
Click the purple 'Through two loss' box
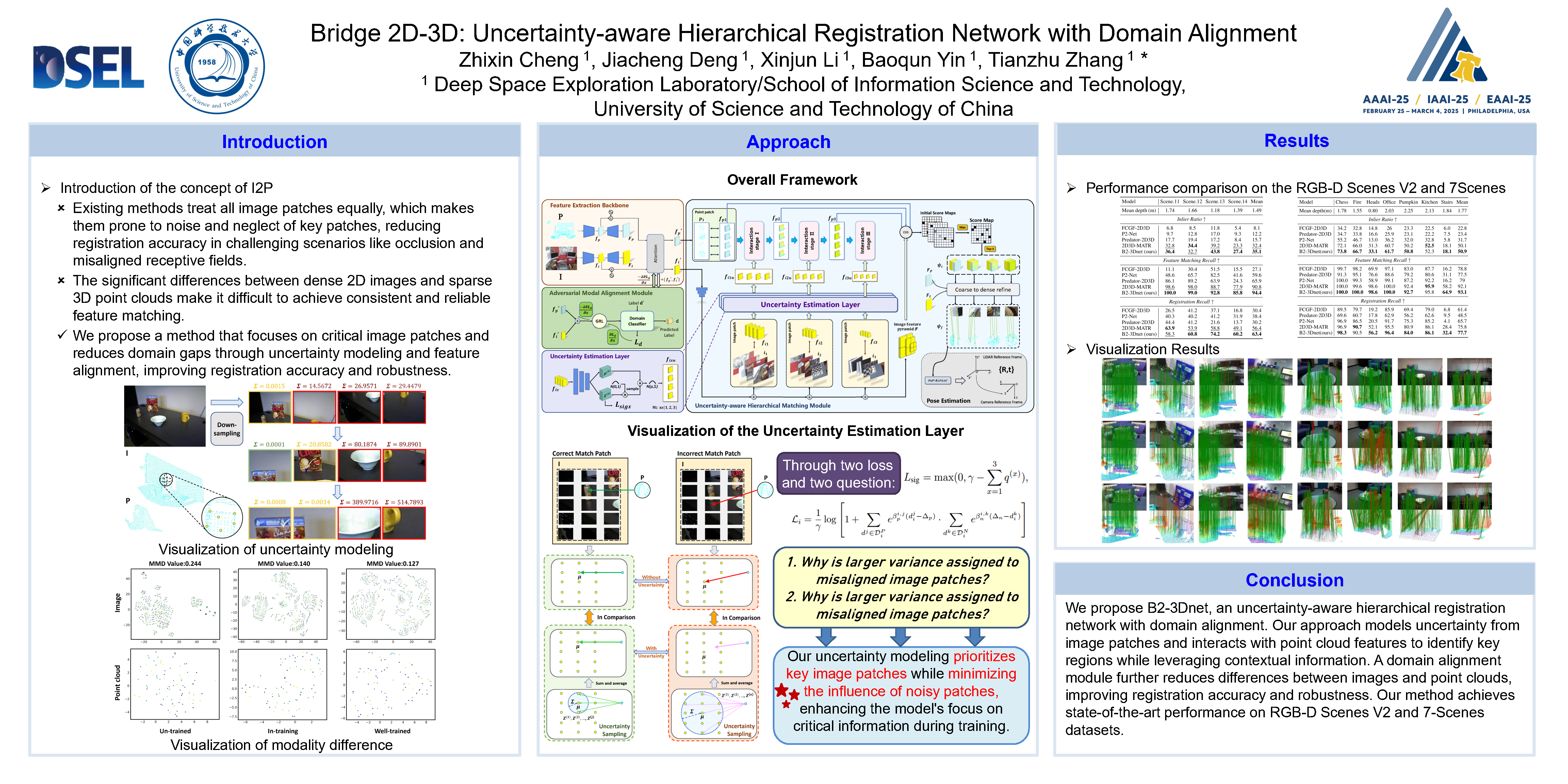click(838, 474)
